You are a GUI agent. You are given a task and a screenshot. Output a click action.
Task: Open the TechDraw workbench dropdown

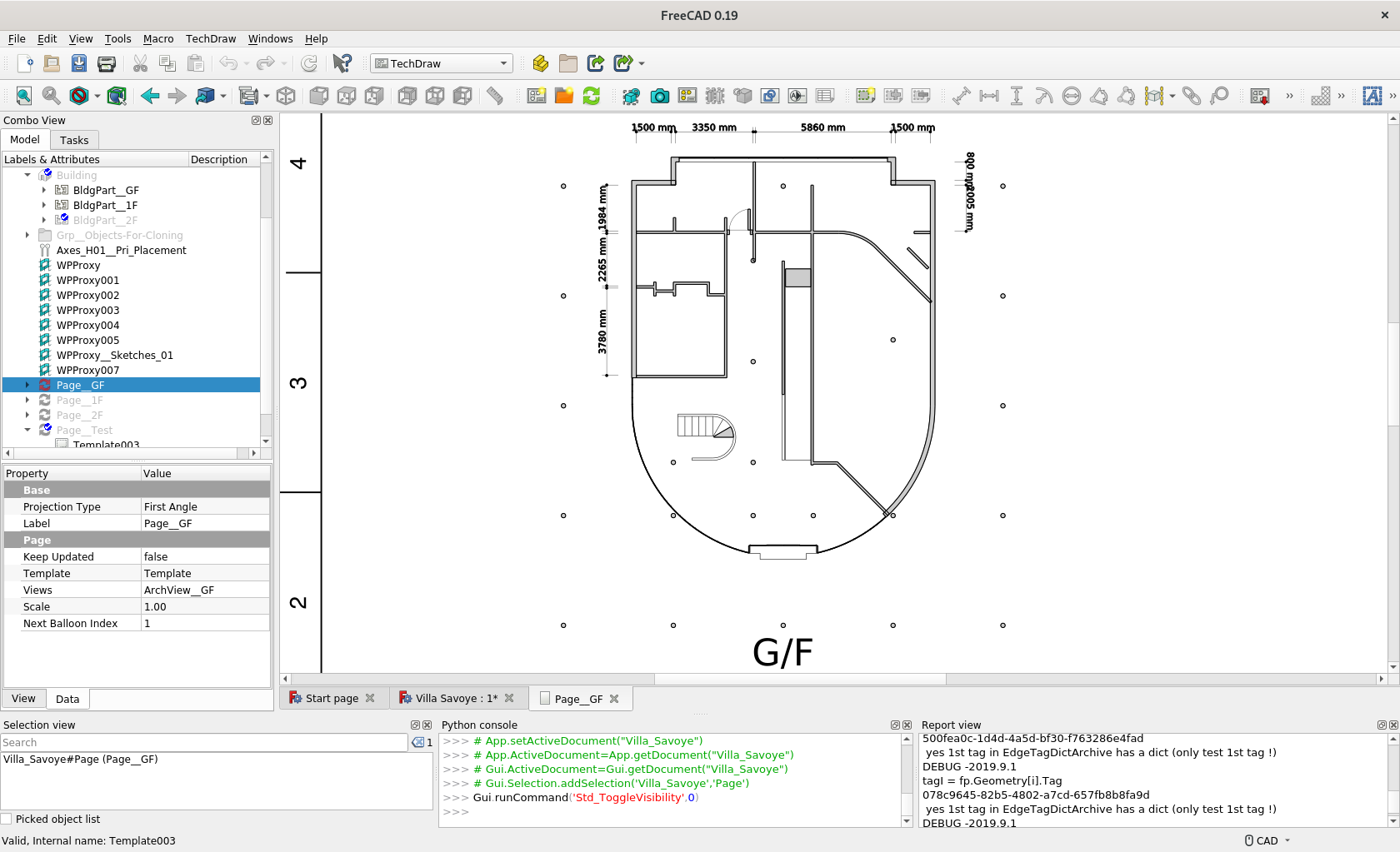(441, 63)
